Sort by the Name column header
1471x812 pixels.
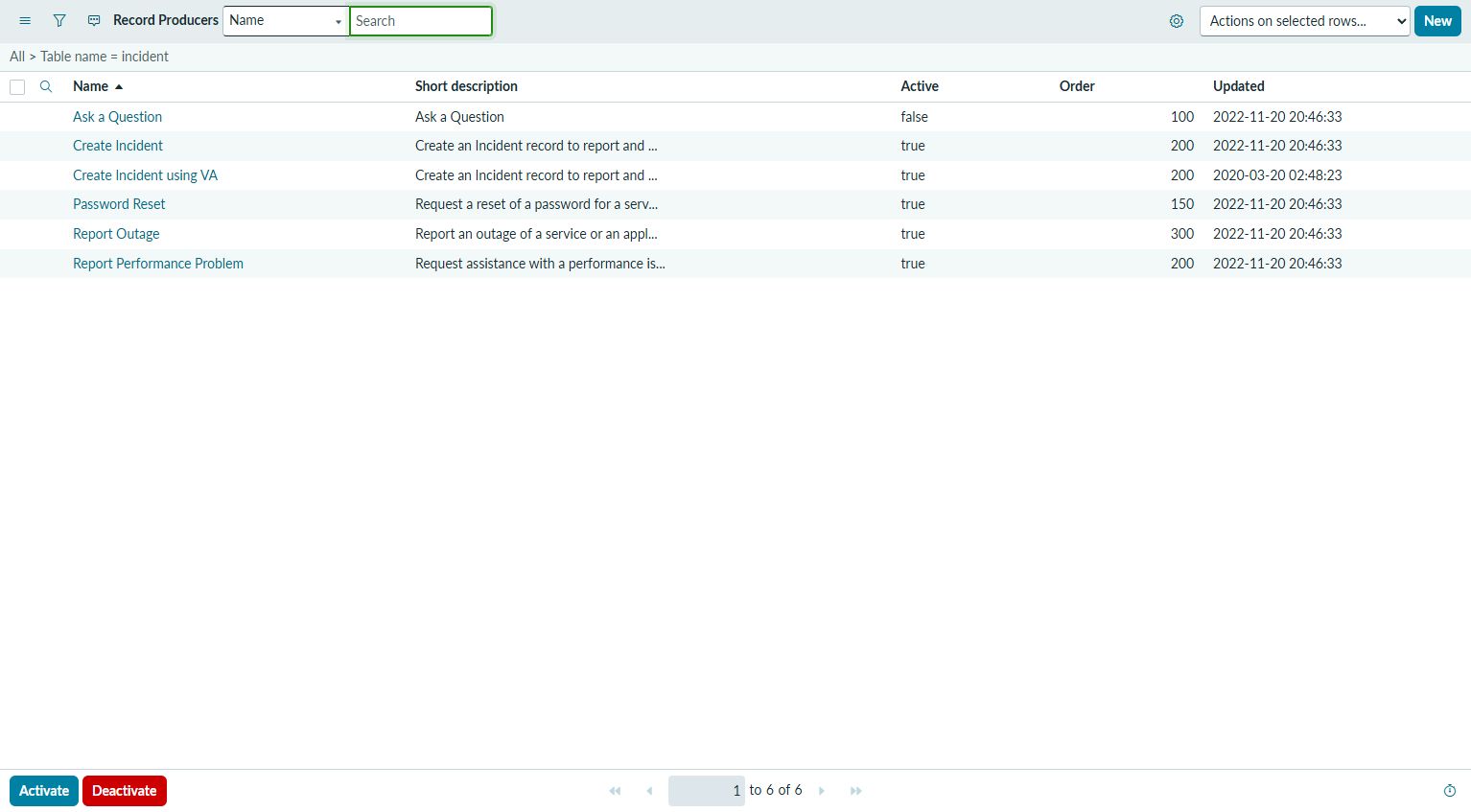(91, 86)
